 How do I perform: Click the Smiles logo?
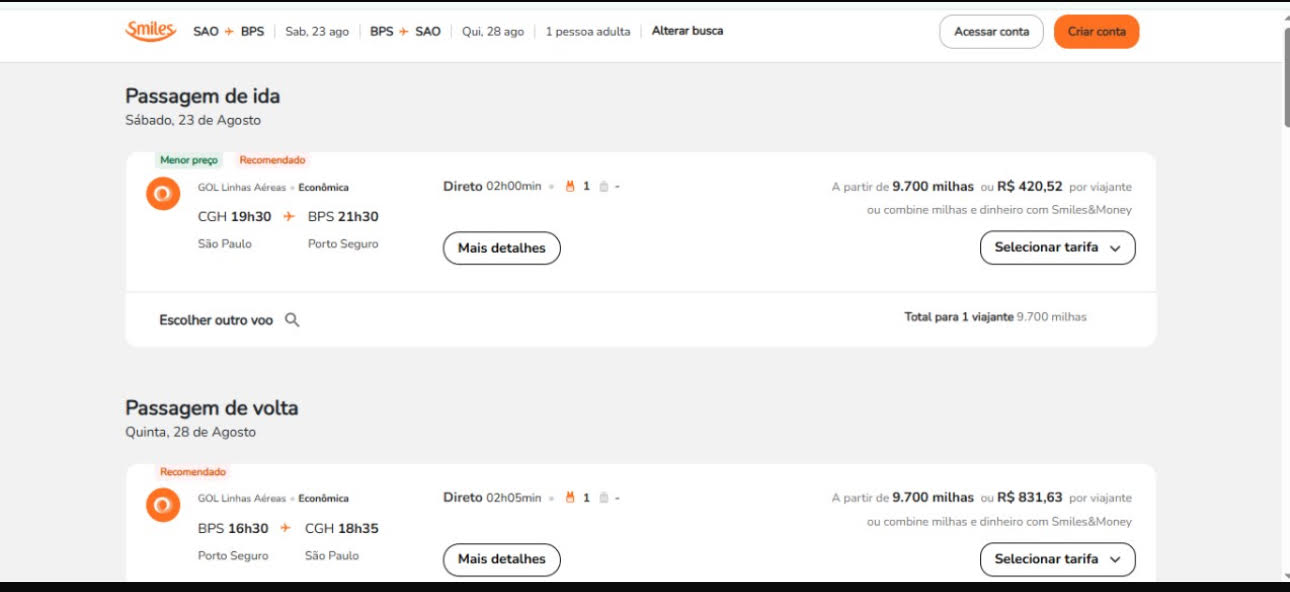pyautogui.click(x=150, y=31)
